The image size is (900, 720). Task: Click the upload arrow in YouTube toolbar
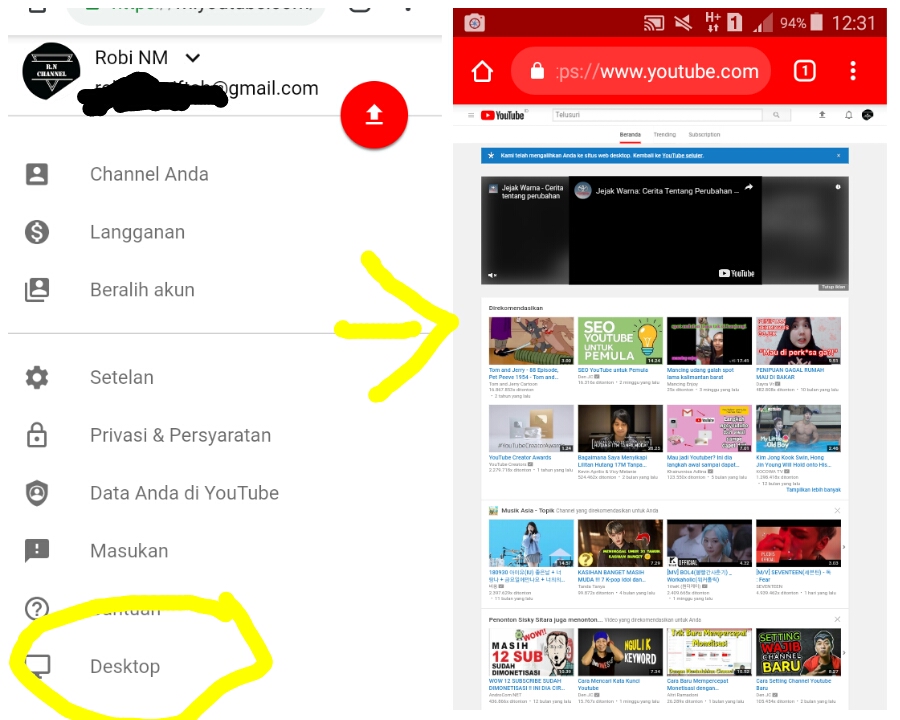820,115
